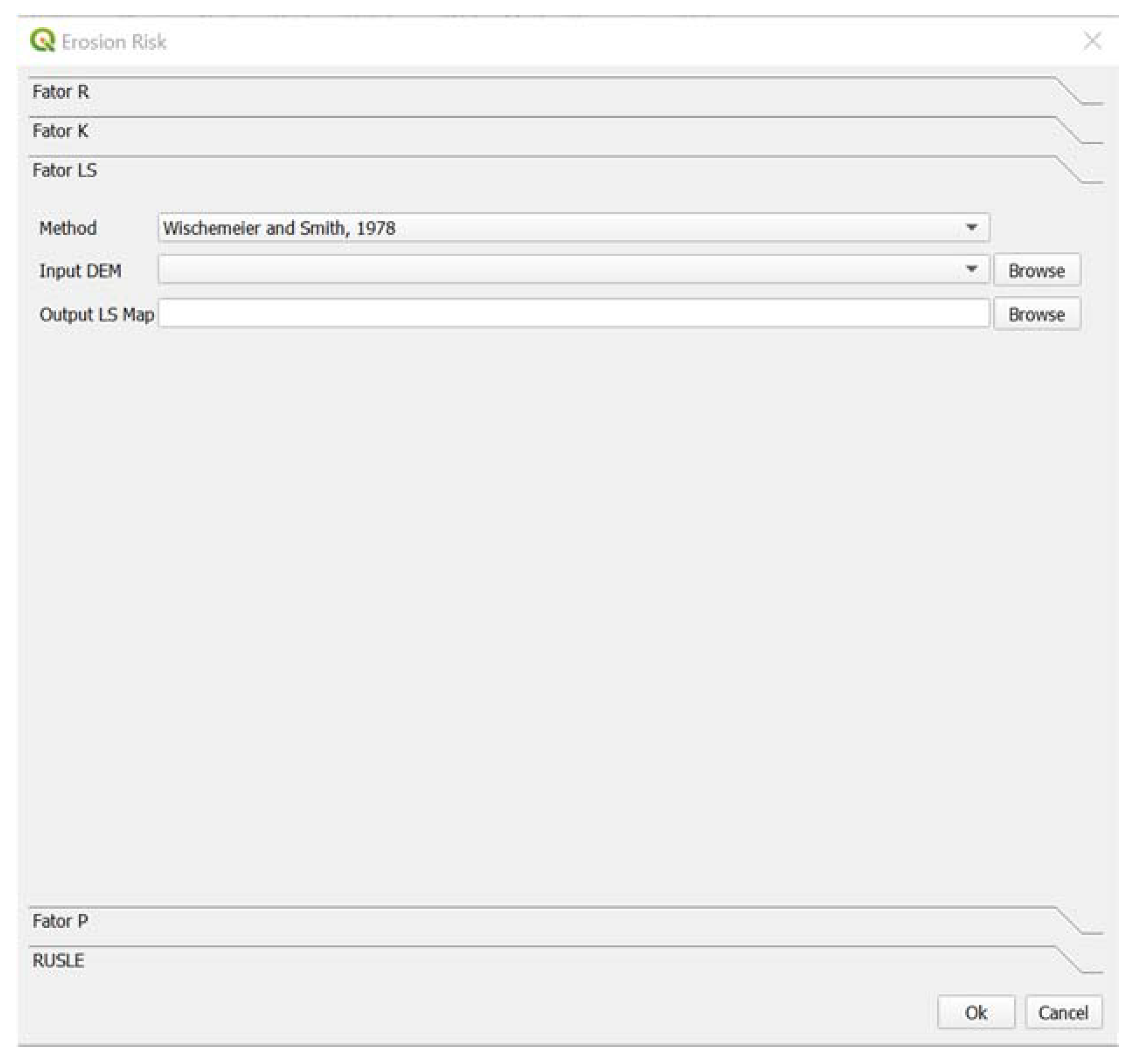
Task: Click the Input DEM dropdown arrow
Action: point(971,269)
